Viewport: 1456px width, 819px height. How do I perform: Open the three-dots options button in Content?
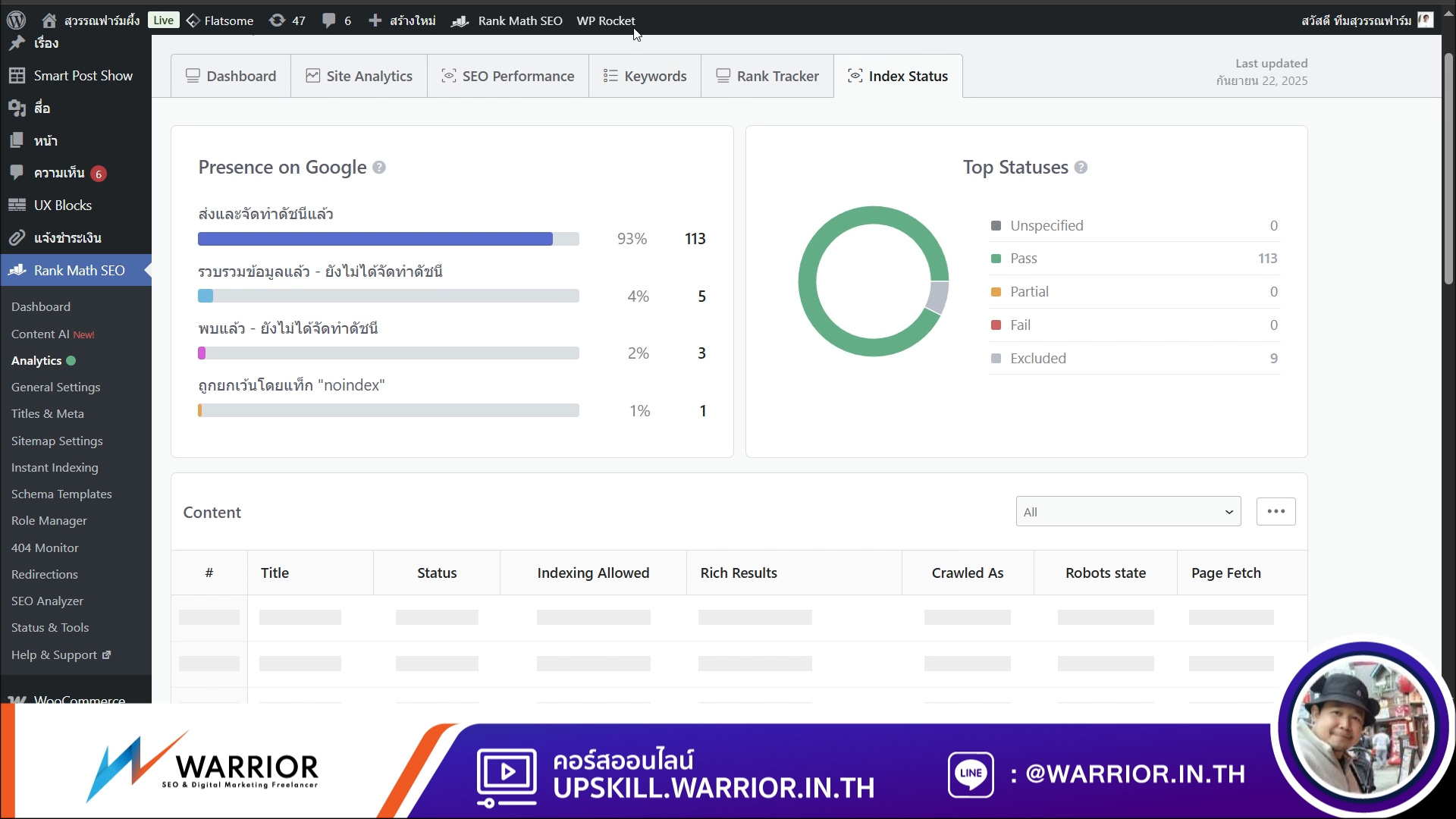tap(1276, 512)
